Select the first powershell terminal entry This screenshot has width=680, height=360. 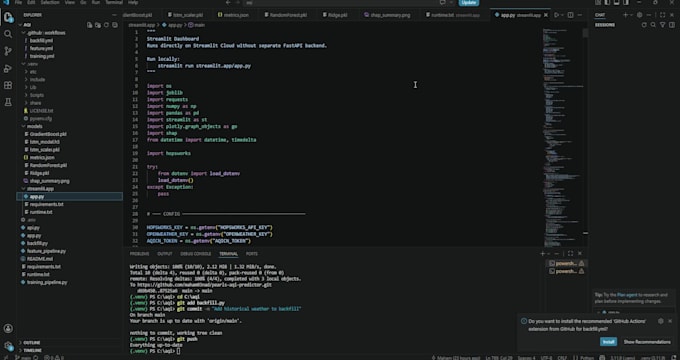(566, 264)
